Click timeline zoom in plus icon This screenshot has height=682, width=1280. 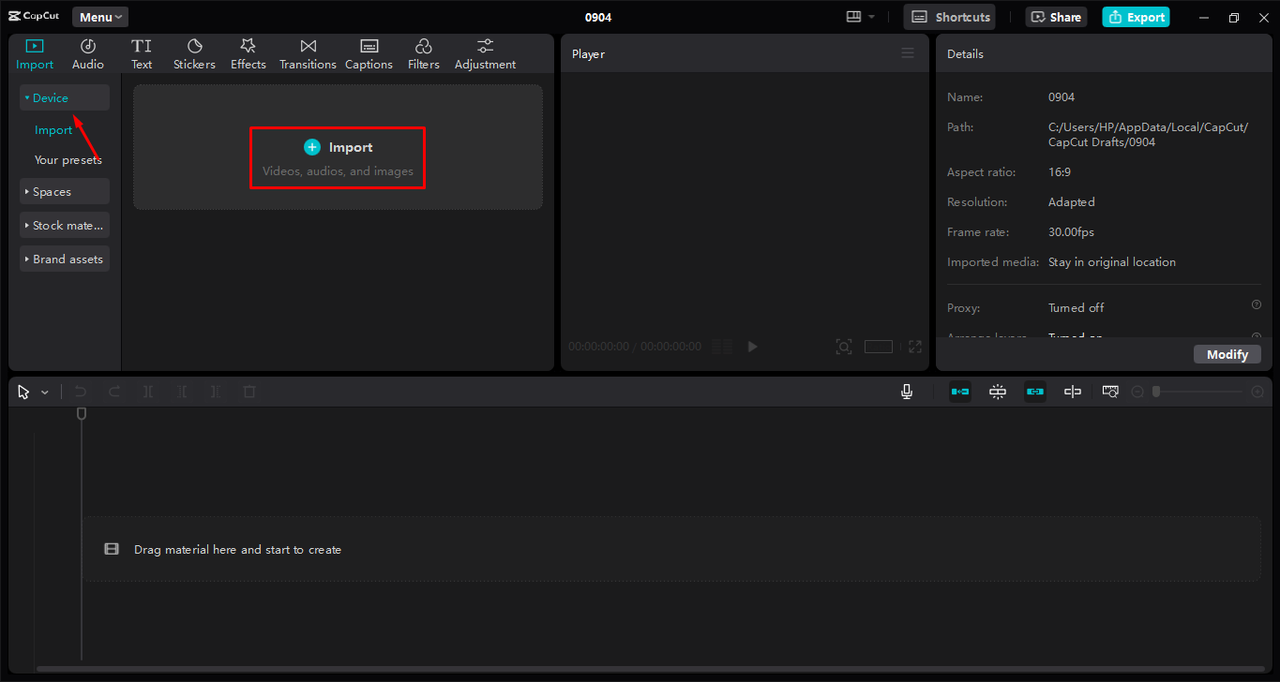point(1258,392)
